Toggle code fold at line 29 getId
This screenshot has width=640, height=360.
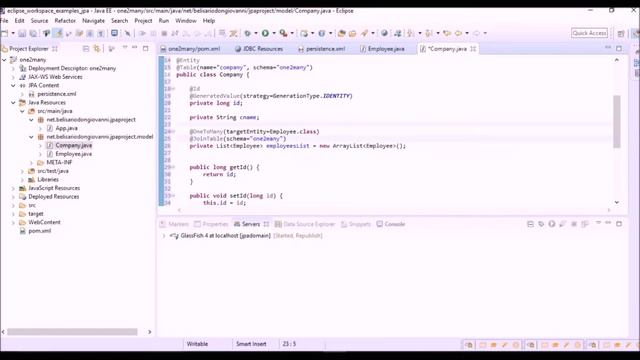173,167
